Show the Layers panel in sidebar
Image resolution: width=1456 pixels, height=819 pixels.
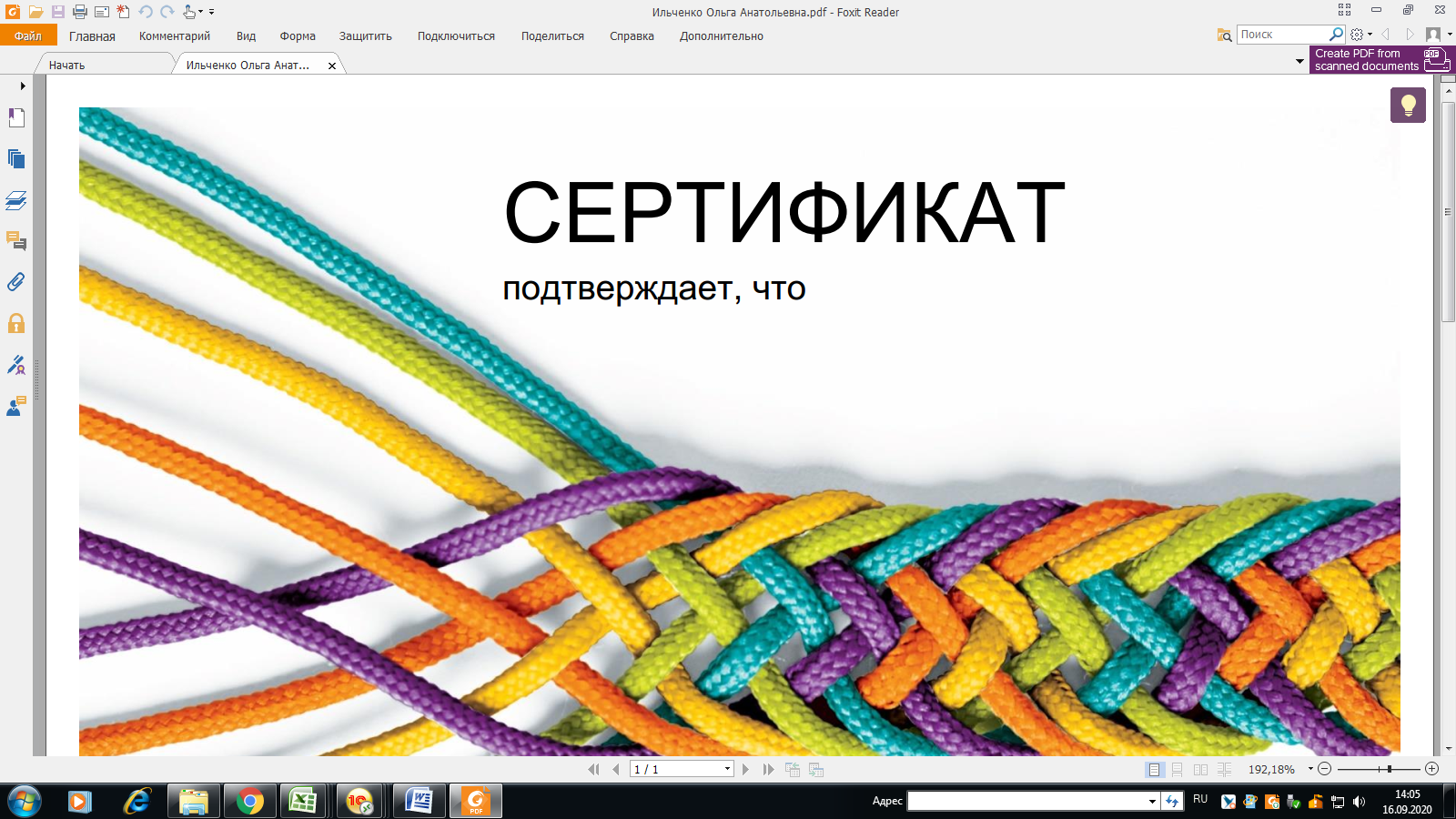tap(16, 200)
